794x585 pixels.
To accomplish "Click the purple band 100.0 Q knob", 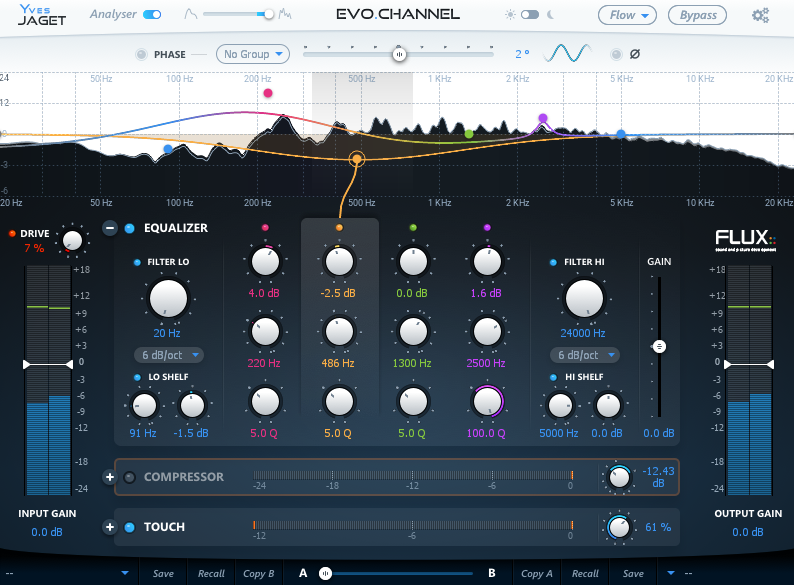I will (487, 402).
